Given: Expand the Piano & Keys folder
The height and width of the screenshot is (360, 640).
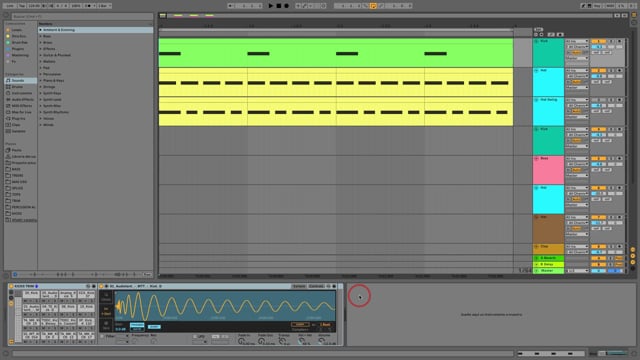Looking at the screenshot, I should (40, 80).
